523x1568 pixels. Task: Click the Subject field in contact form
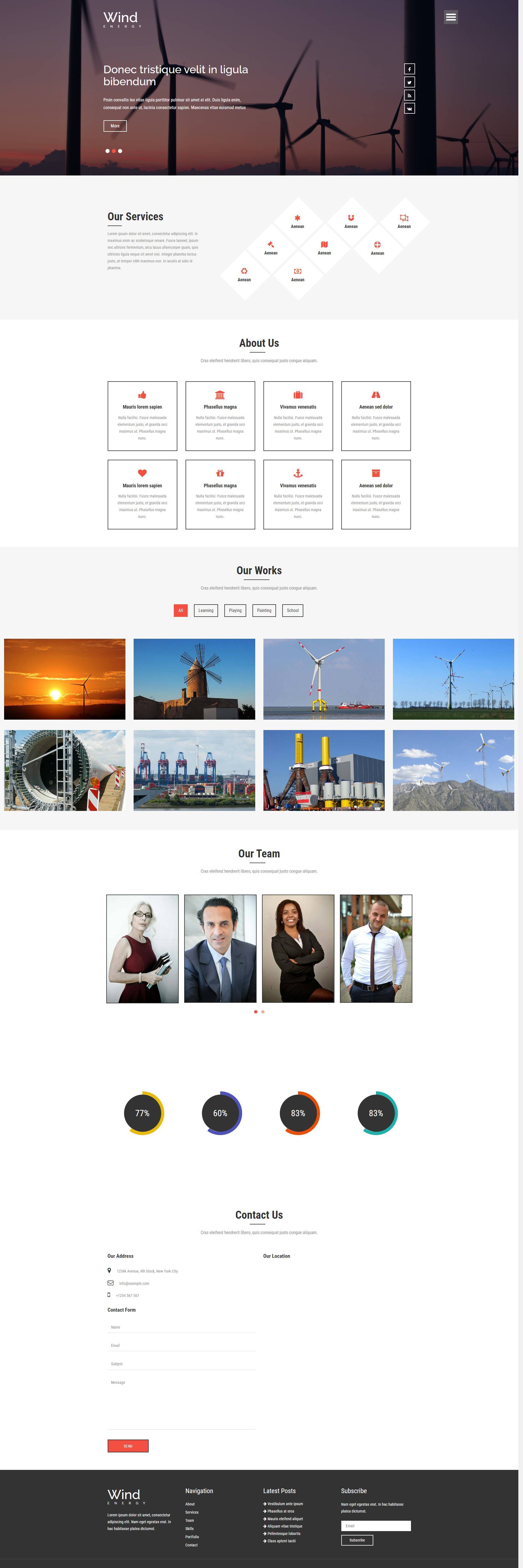coord(181,1364)
